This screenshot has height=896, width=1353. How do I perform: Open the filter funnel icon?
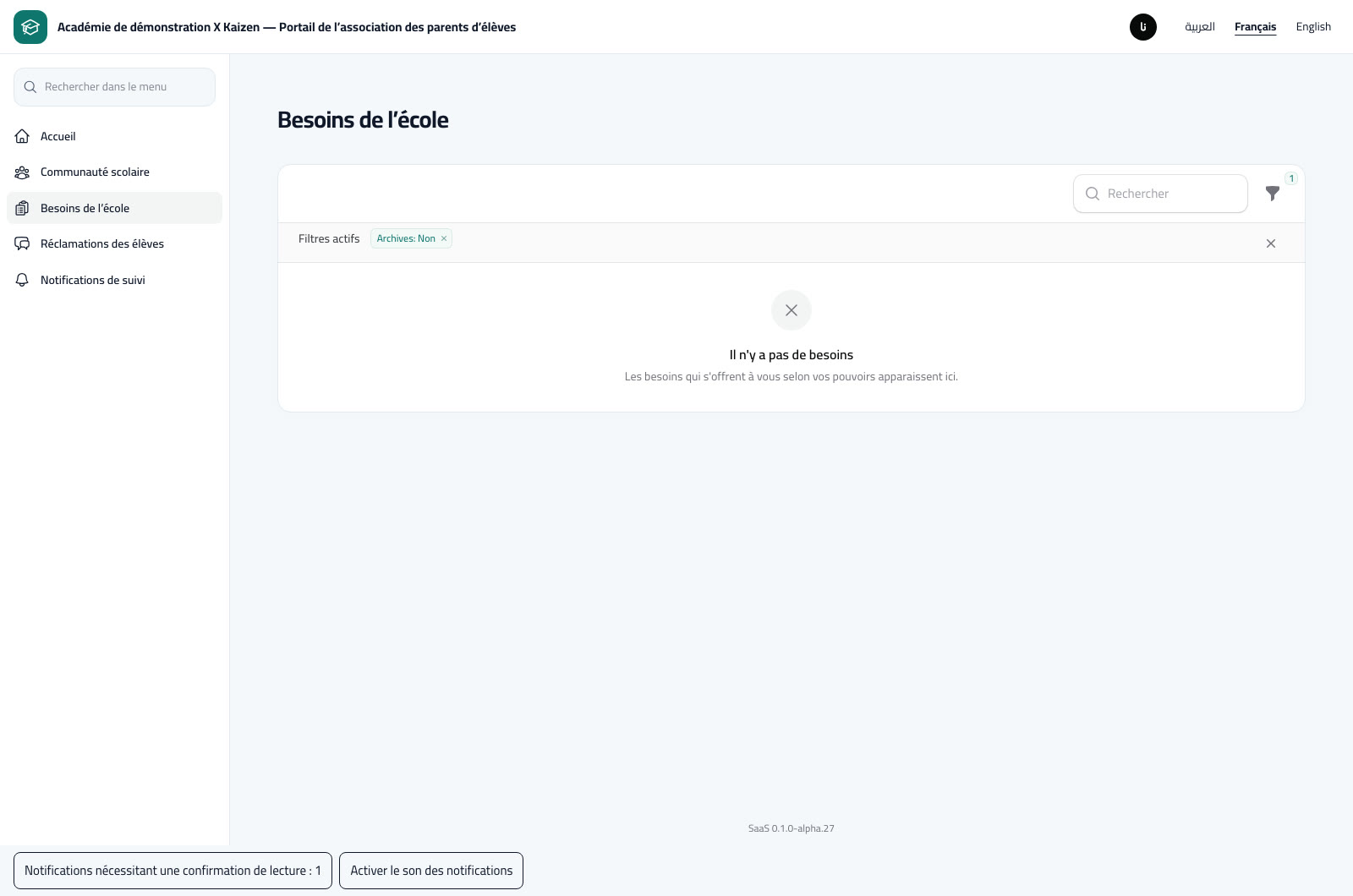coord(1273,194)
